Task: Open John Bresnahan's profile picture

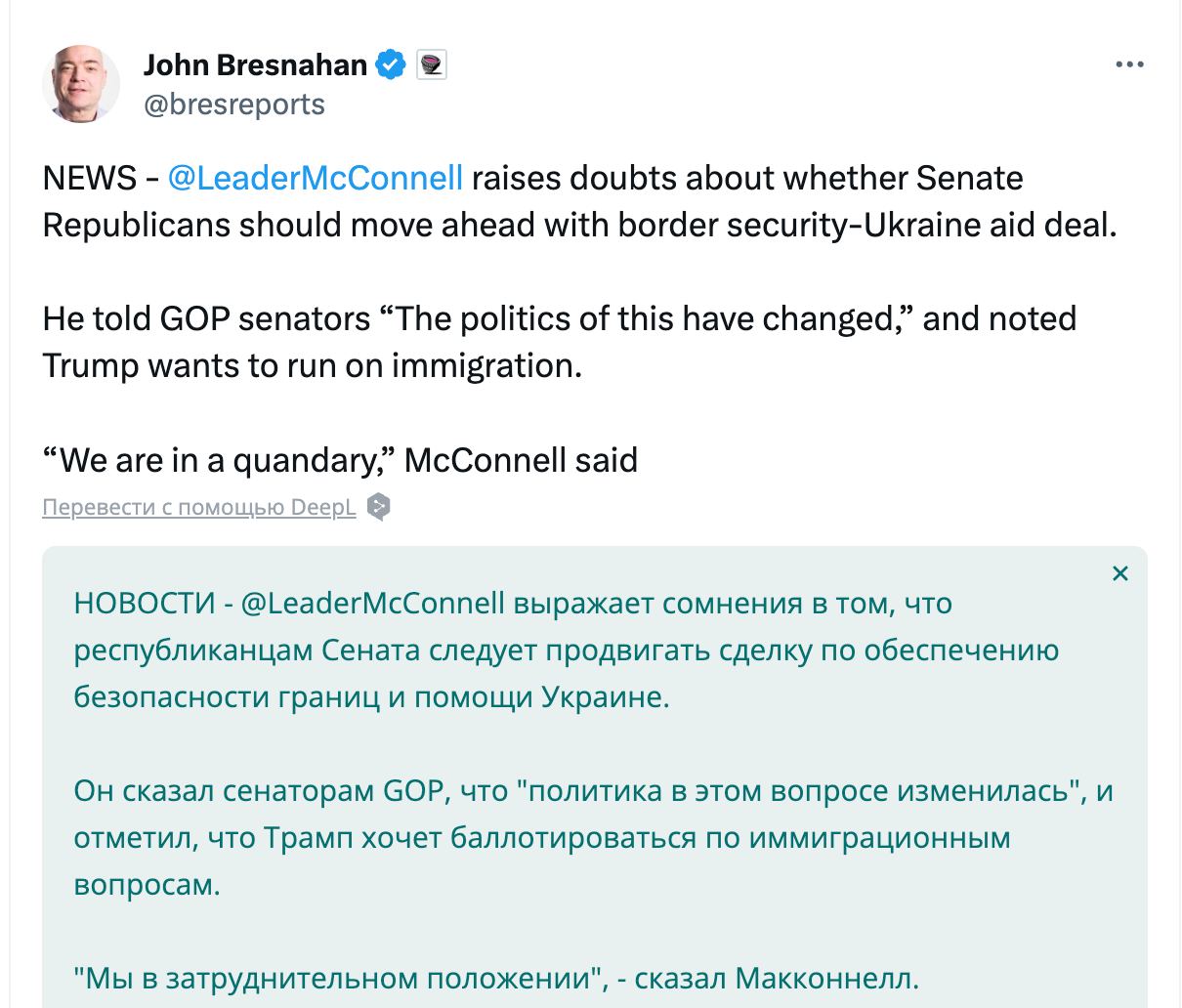Action: (x=80, y=84)
